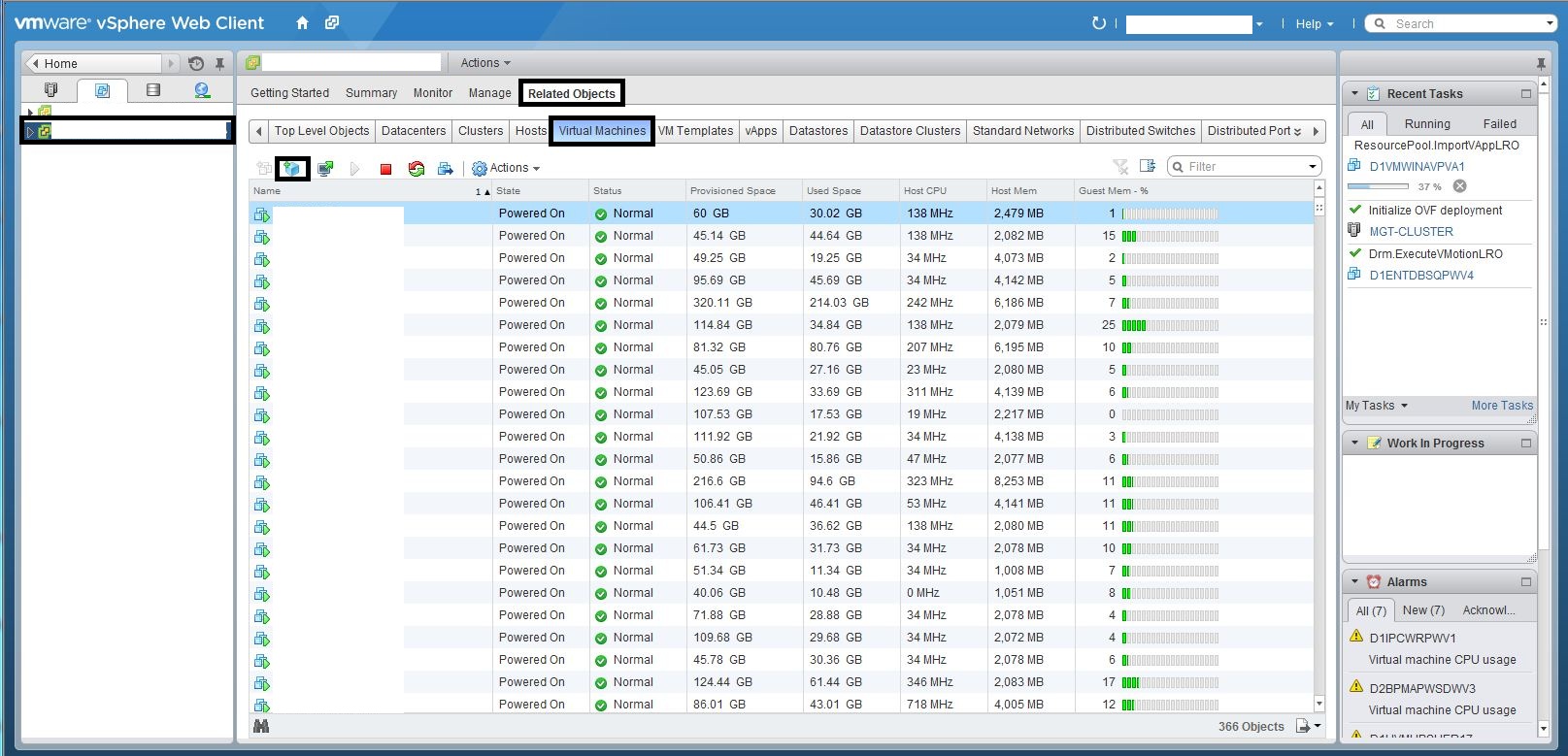Click the vSphere home icon in header
This screenshot has height=756, width=1568.
pyautogui.click(x=302, y=23)
